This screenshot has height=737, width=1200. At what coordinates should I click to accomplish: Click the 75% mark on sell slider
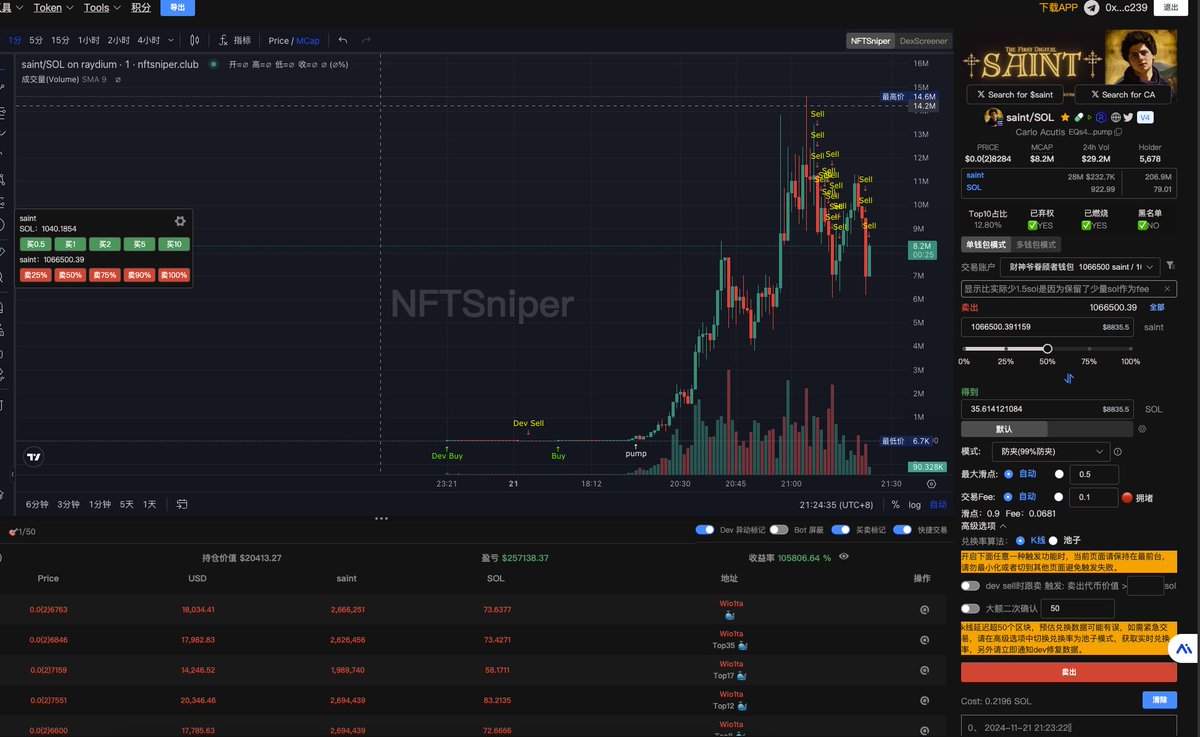click(x=1089, y=349)
